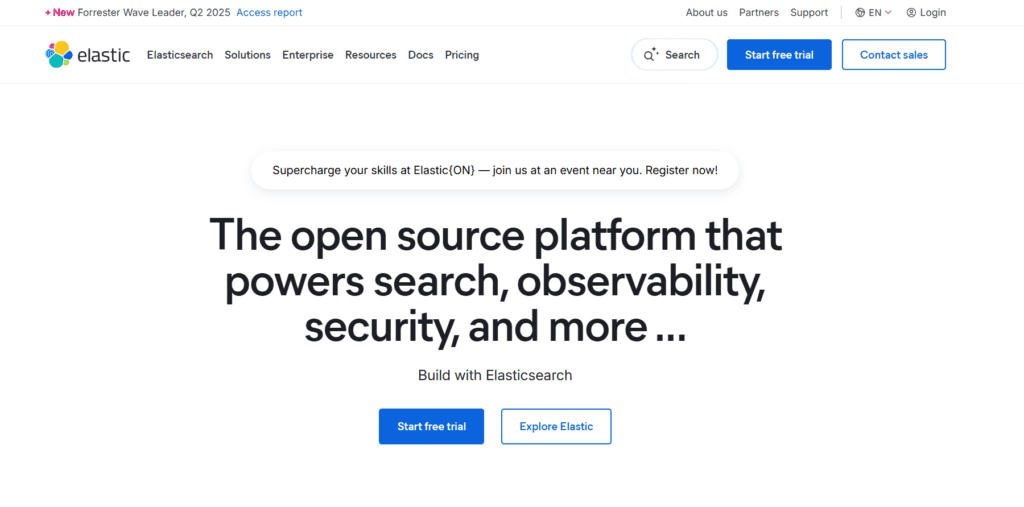Click the sparkle search icon
The width and height of the screenshot is (1024, 507).
click(652, 55)
